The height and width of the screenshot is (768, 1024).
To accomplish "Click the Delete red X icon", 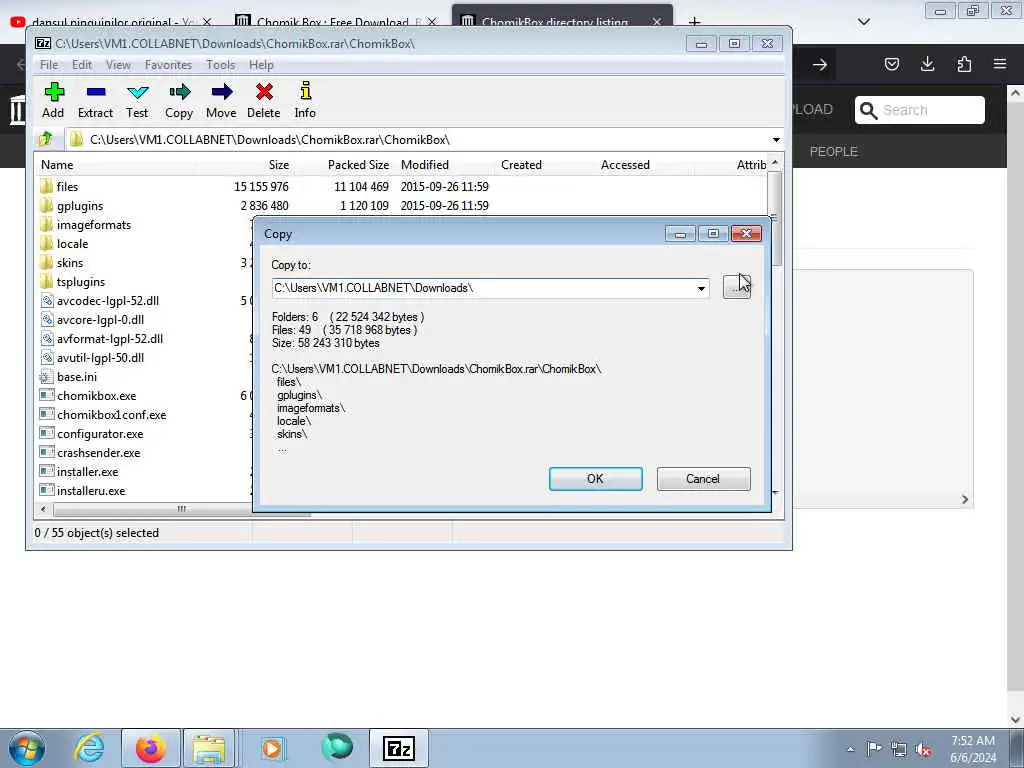I will [x=264, y=100].
